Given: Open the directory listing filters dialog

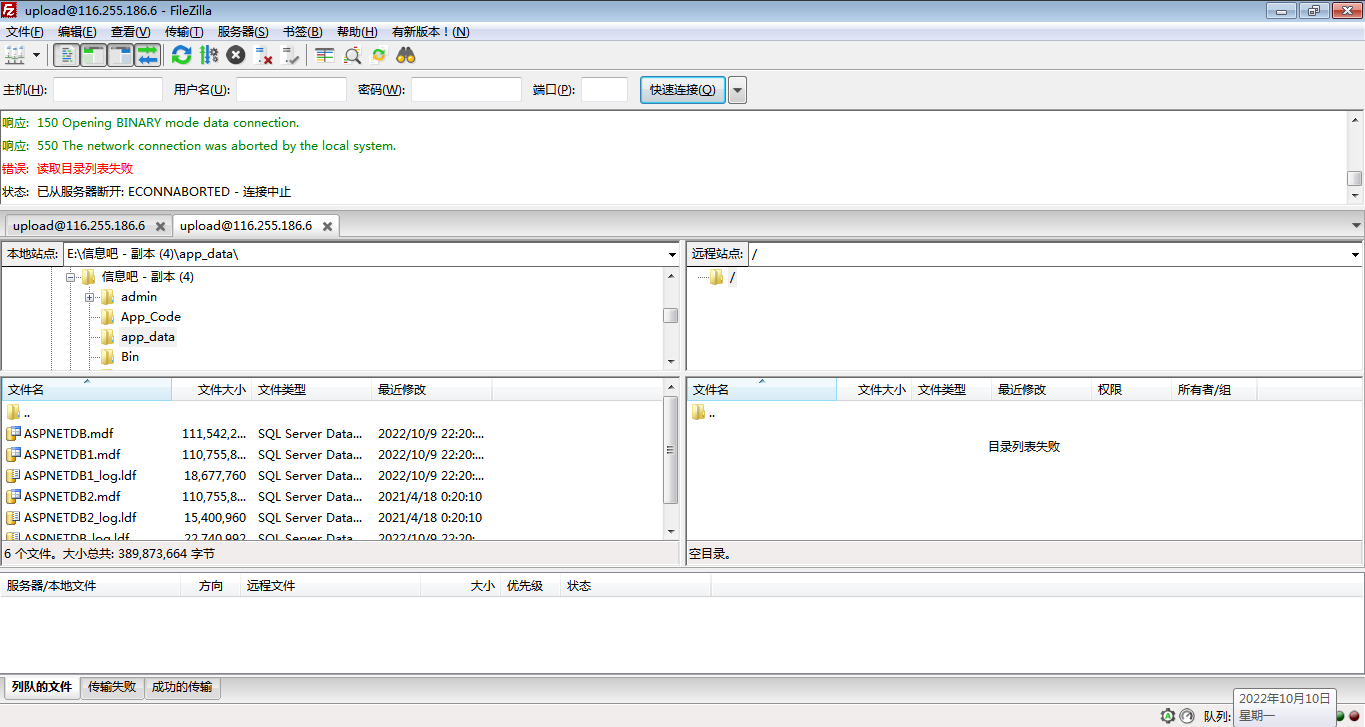Looking at the screenshot, I should (324, 55).
